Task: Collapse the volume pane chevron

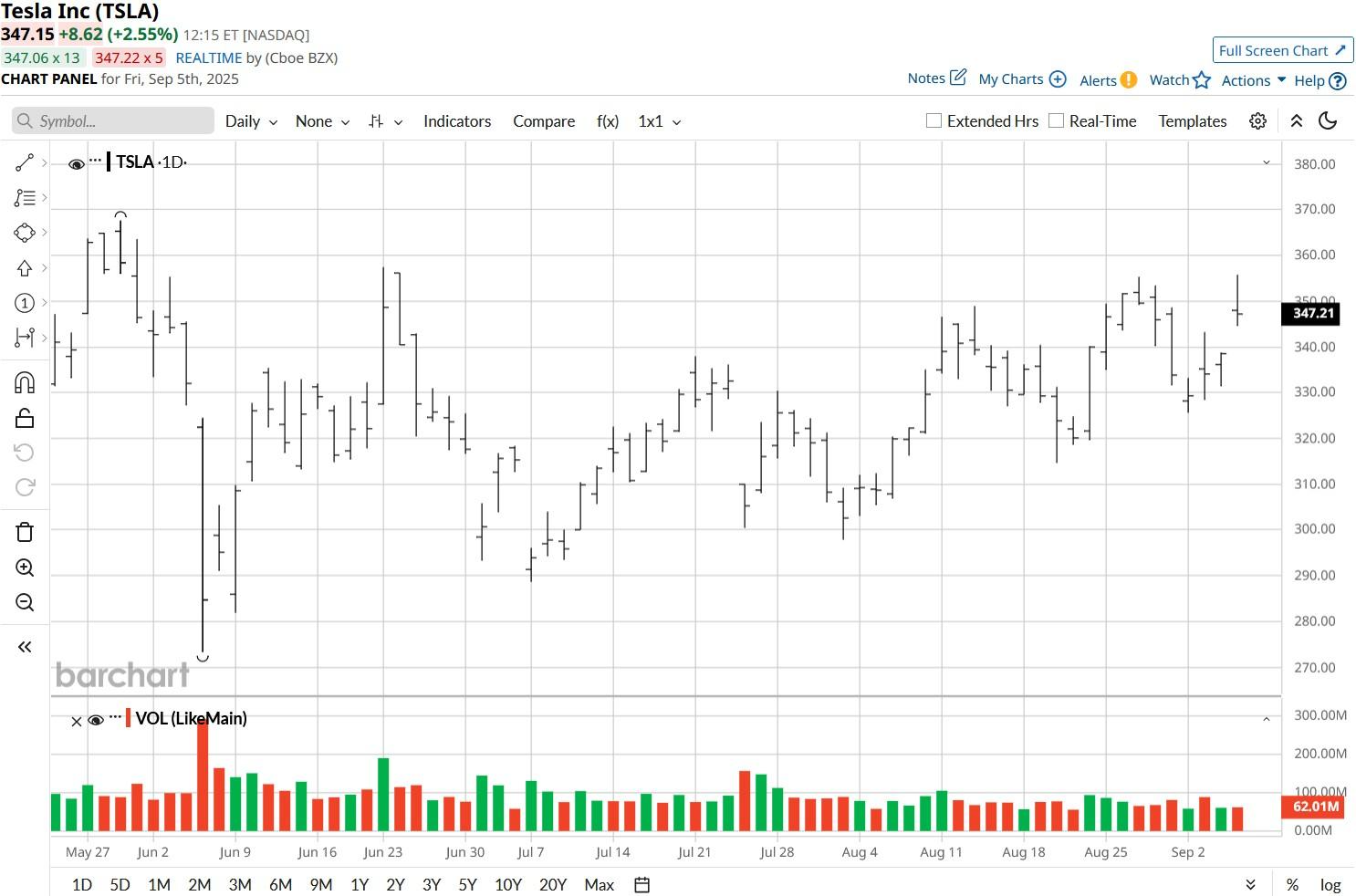Action: [1267, 720]
